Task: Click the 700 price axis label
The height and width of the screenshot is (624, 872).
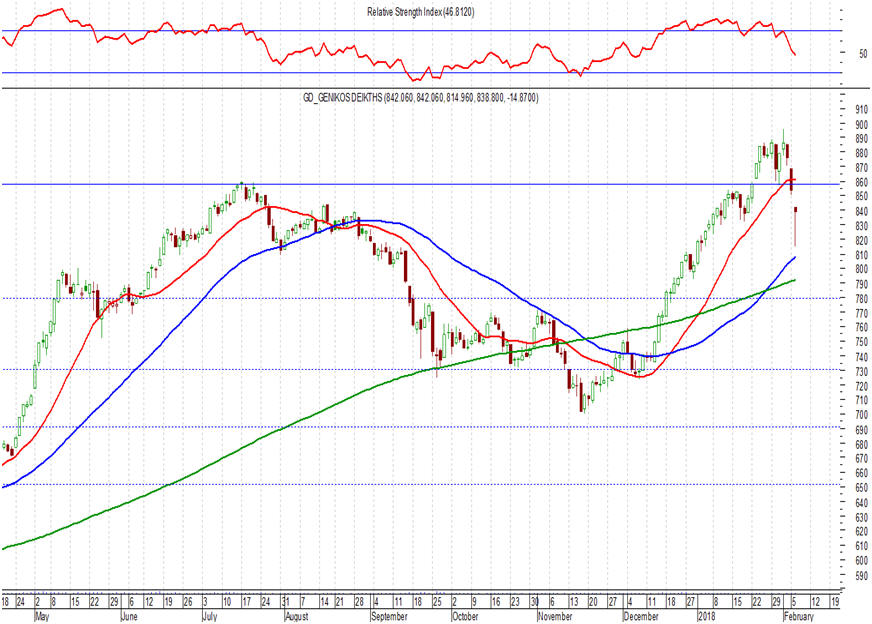Action: (x=861, y=415)
